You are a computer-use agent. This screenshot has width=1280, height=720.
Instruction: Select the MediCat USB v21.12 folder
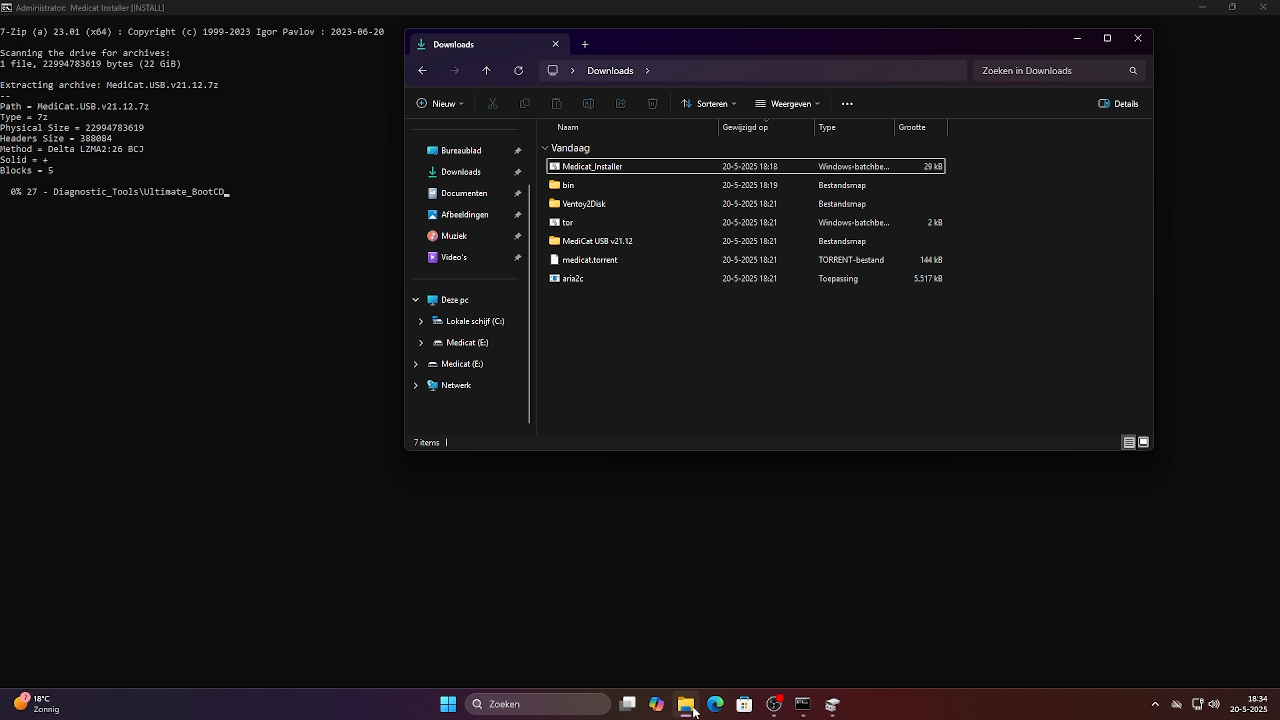click(x=746, y=241)
